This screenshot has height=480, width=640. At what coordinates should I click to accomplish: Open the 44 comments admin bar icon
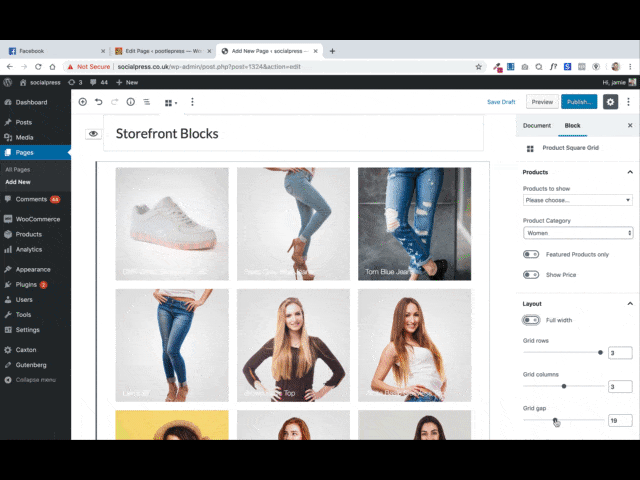coord(99,82)
